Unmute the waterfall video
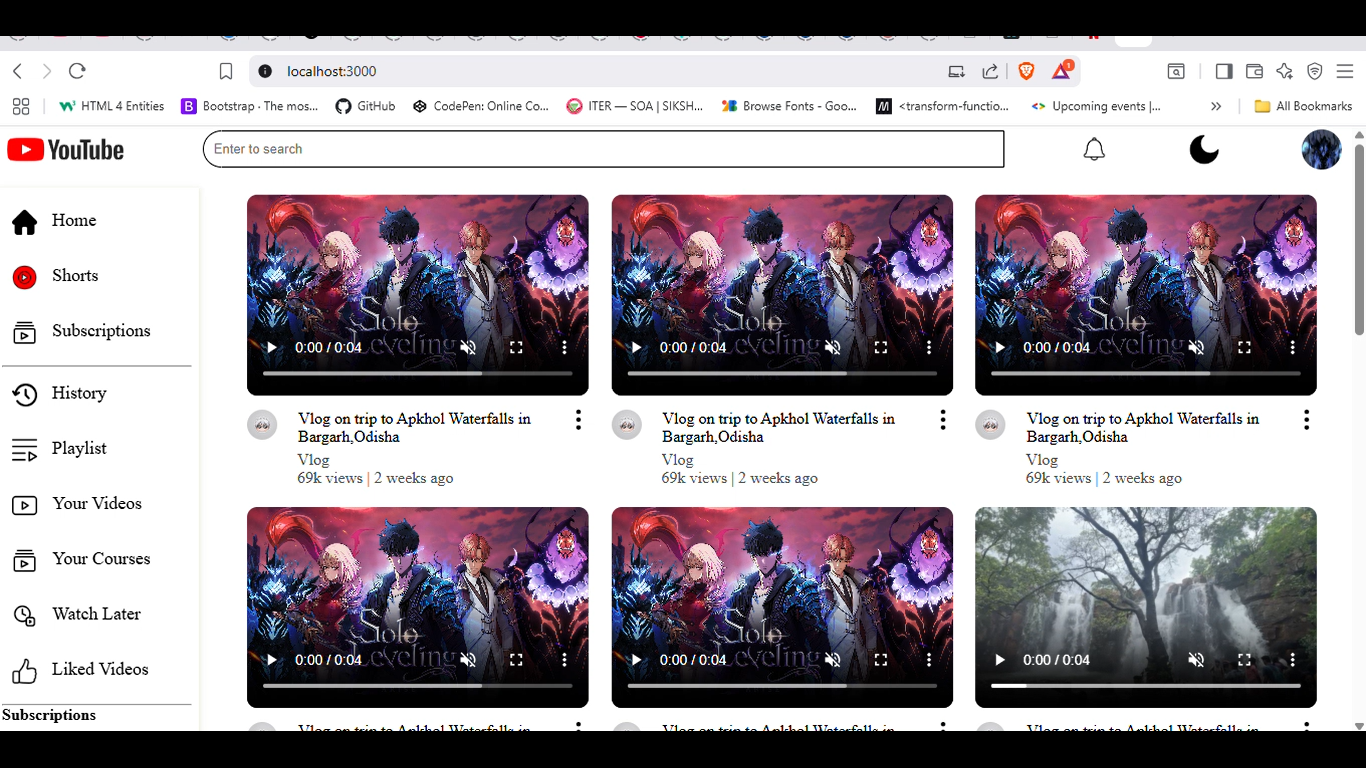This screenshot has height=768, width=1366. point(1196,660)
